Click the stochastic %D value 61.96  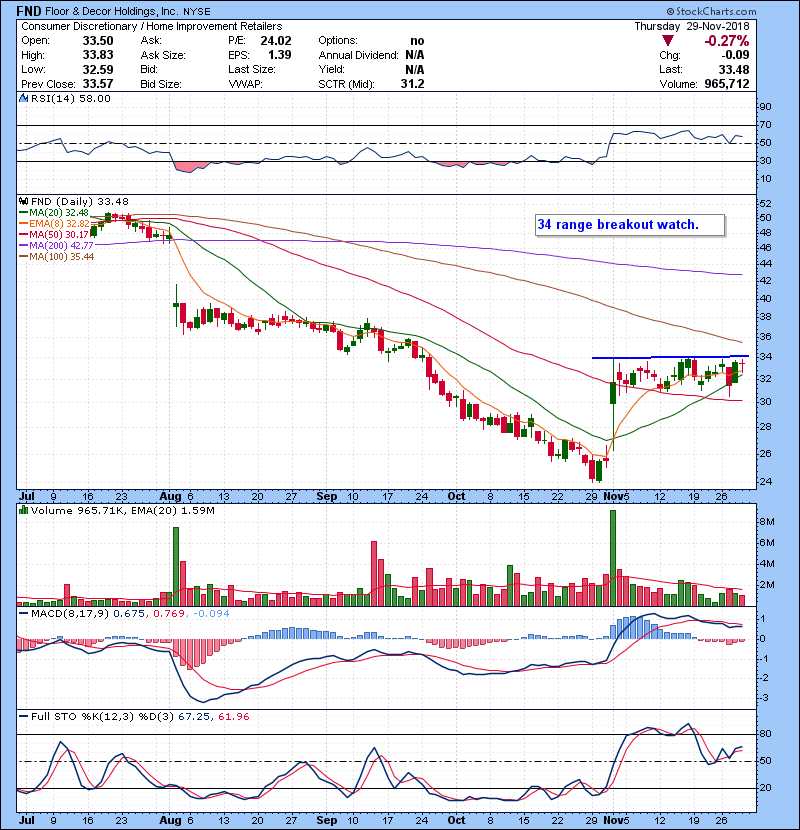(x=233, y=717)
